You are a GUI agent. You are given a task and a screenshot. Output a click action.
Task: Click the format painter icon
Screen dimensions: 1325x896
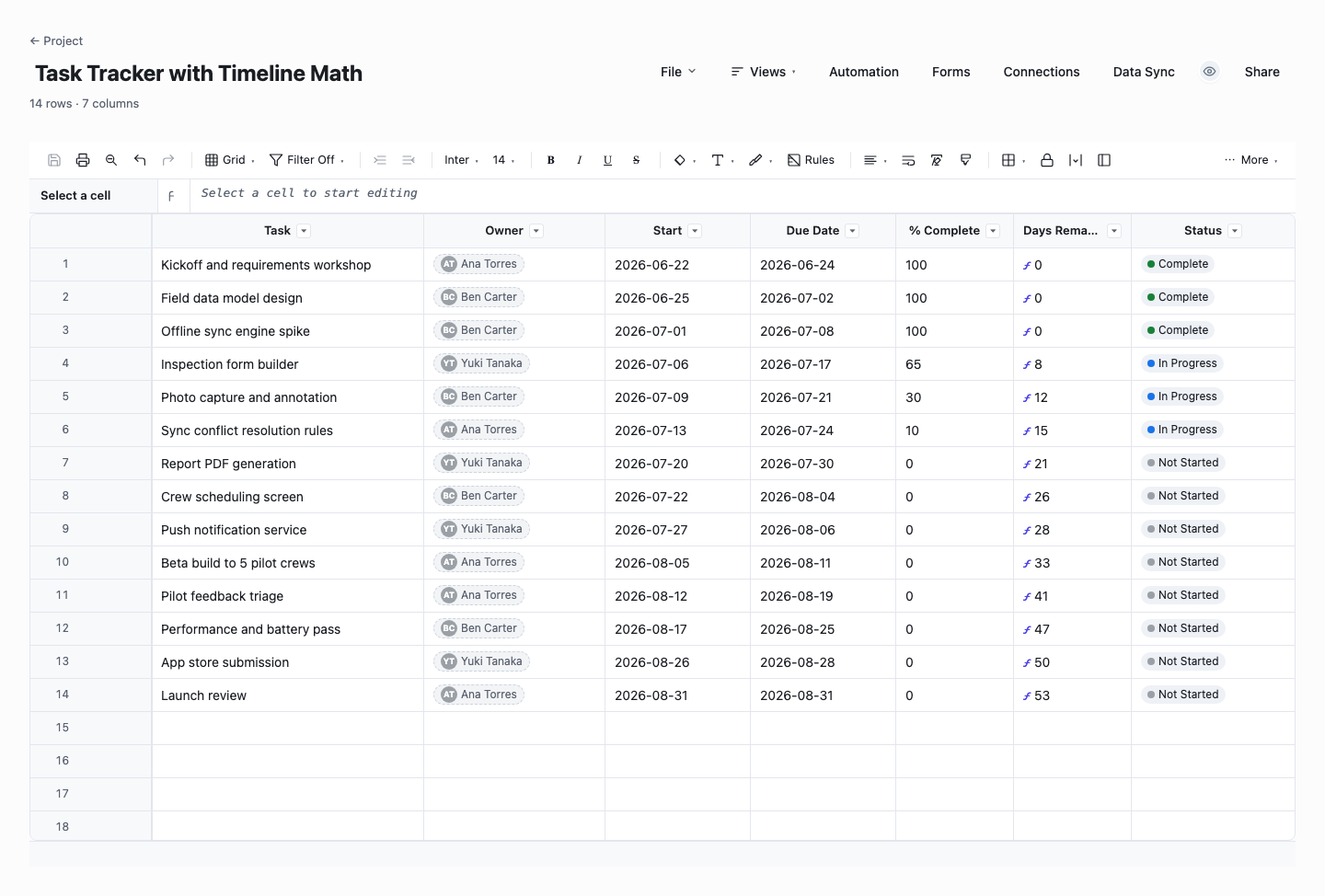pos(965,160)
